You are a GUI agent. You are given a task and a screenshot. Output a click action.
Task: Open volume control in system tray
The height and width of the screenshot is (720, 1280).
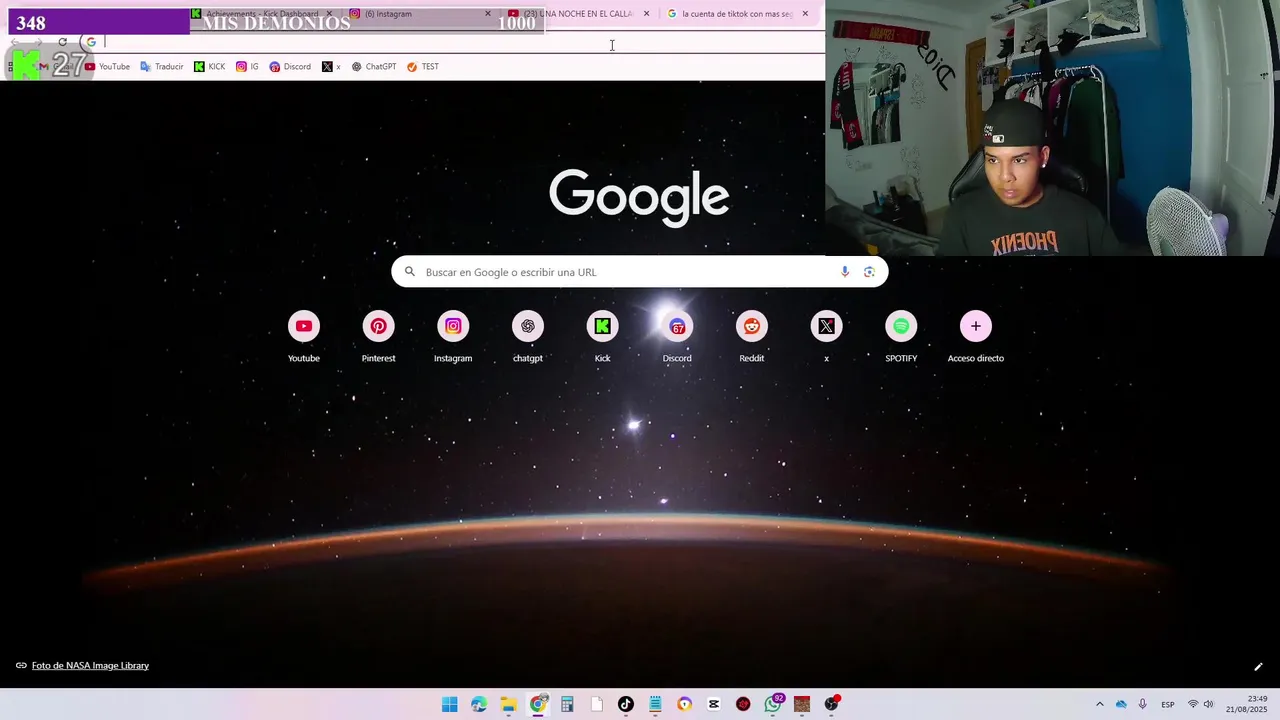[x=1208, y=705]
